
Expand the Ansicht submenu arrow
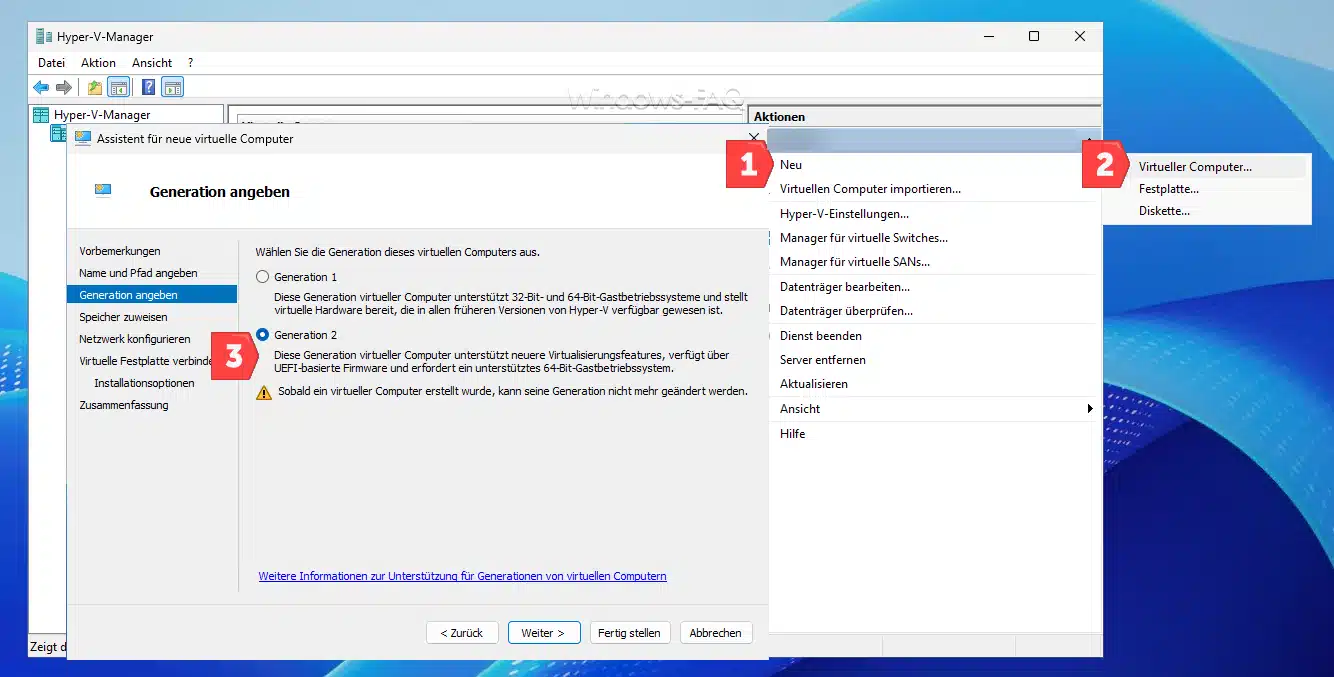(1090, 409)
